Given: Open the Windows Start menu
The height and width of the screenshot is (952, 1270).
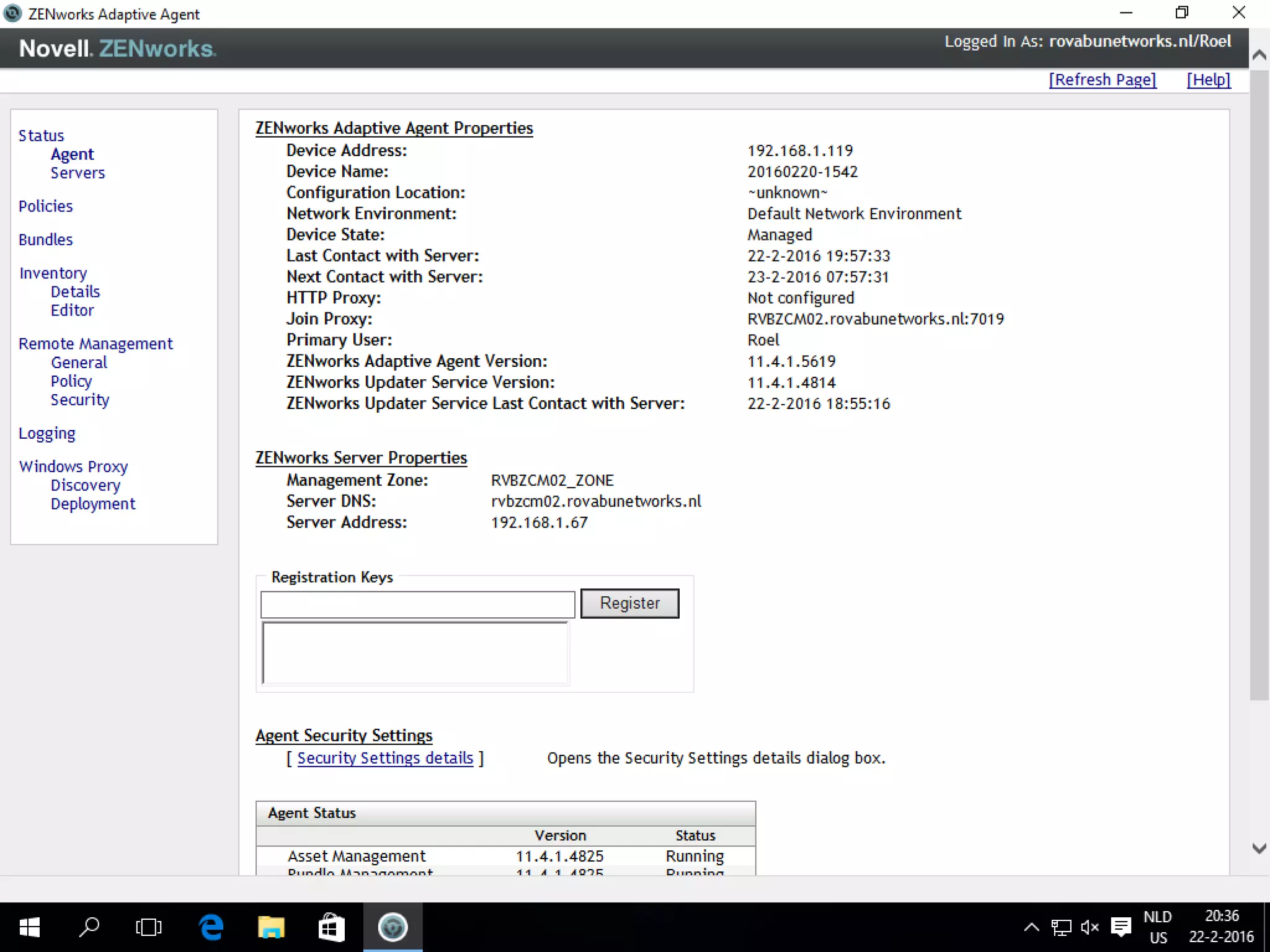Looking at the screenshot, I should click(x=29, y=927).
